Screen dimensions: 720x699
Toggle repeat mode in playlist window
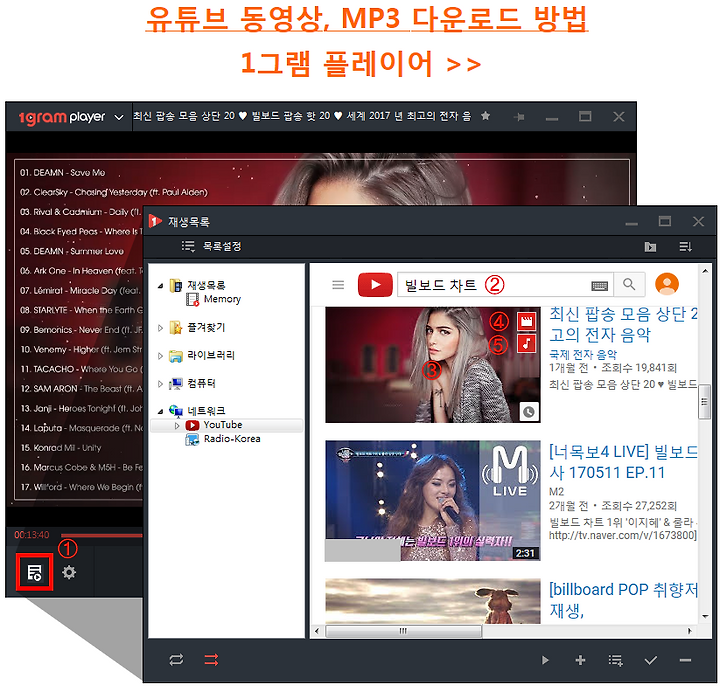pos(176,660)
